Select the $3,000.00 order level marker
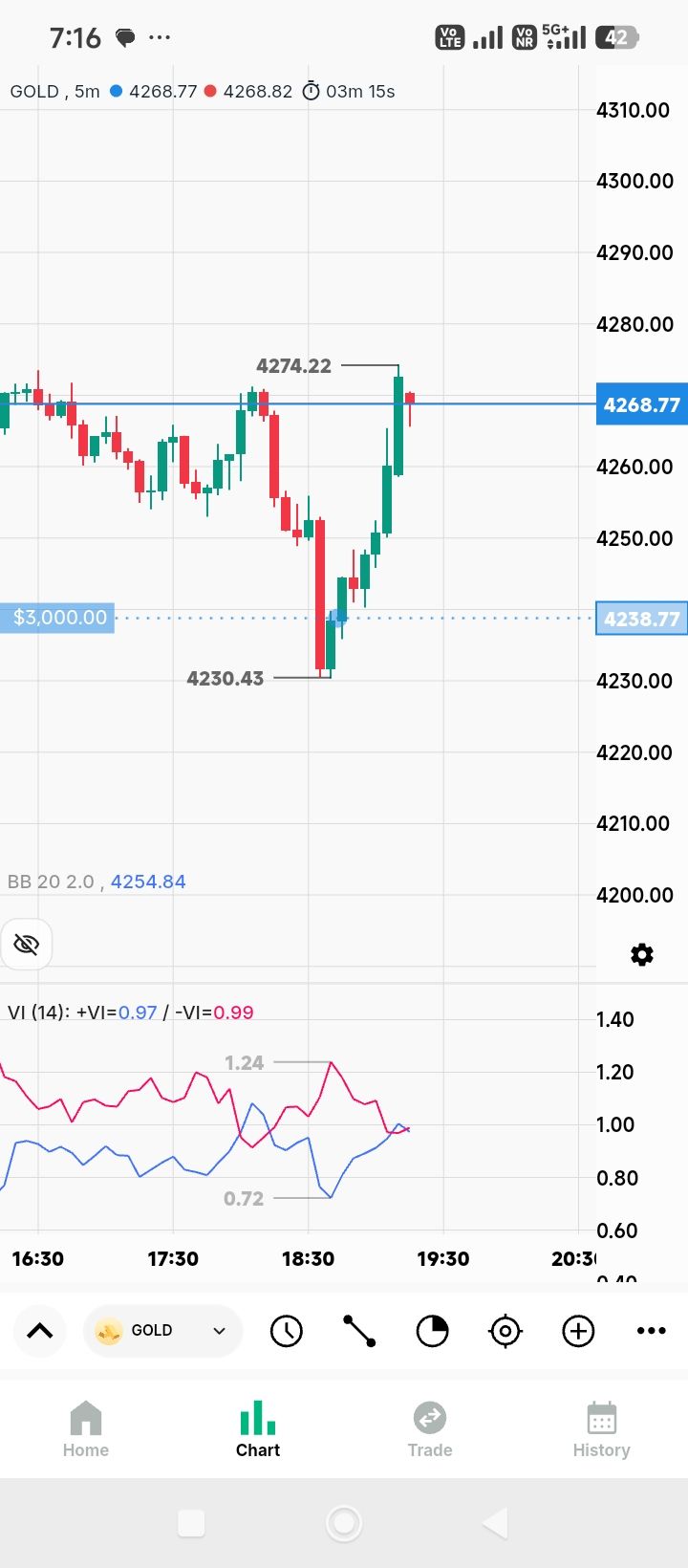 click(57, 618)
